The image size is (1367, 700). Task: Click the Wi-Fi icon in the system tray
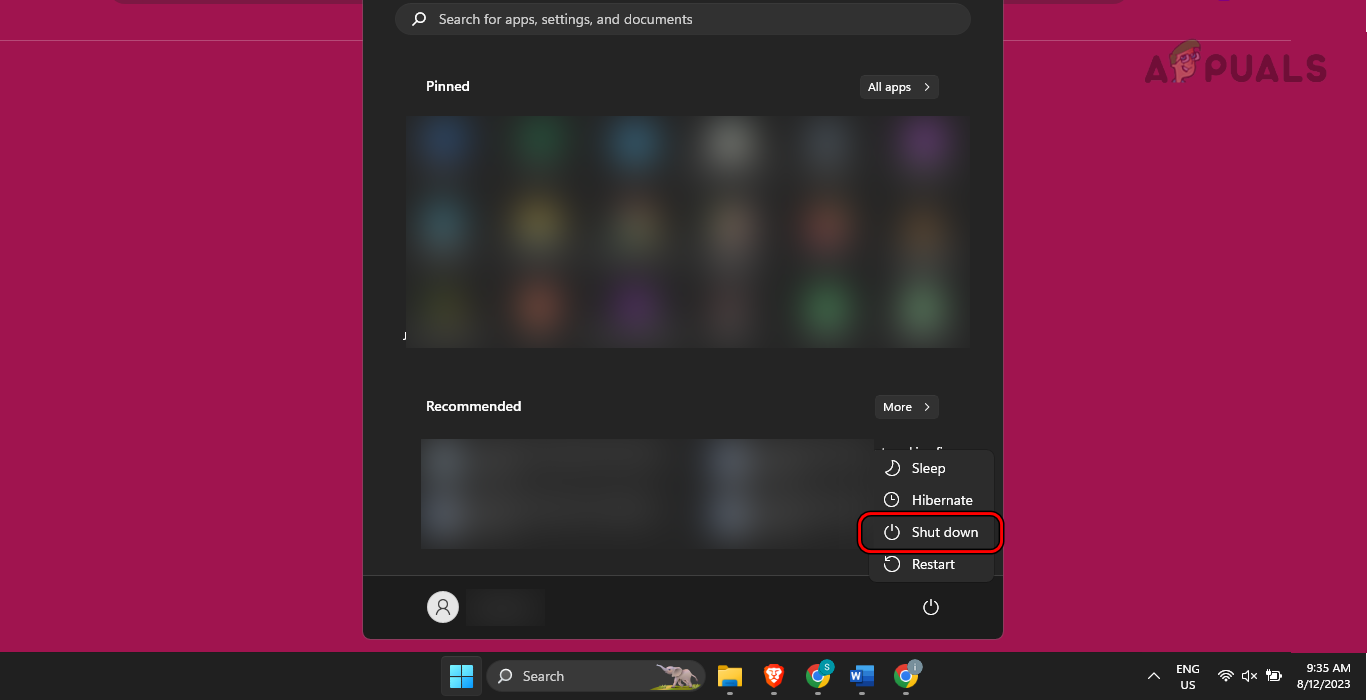tap(1226, 676)
